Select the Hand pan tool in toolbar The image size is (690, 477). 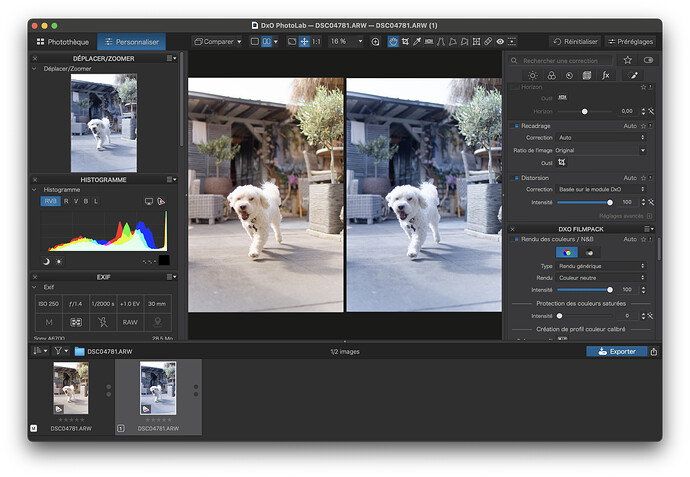tap(393, 41)
